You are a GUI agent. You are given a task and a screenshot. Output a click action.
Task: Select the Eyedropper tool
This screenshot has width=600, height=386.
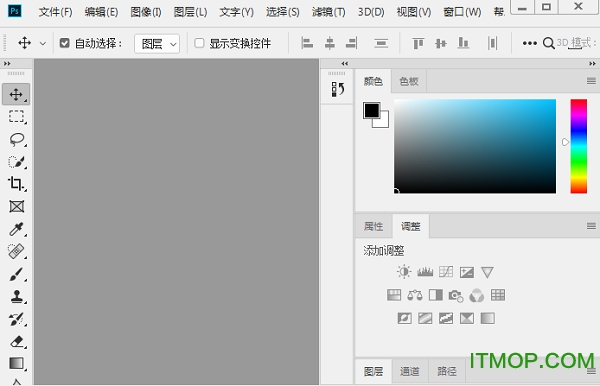pos(16,229)
